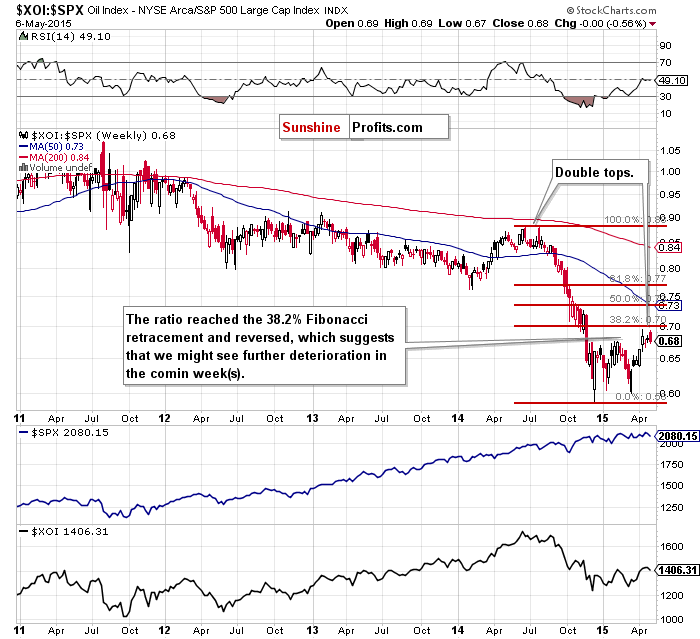
Task: Click the Chg -0.00 (-0.56%) header value
Action: coord(600,24)
